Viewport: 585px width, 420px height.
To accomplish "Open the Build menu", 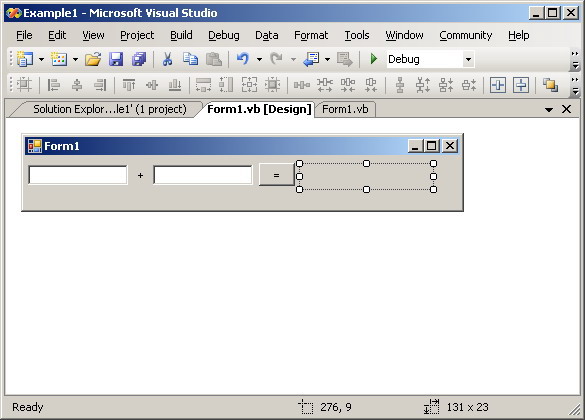I will click(181, 35).
